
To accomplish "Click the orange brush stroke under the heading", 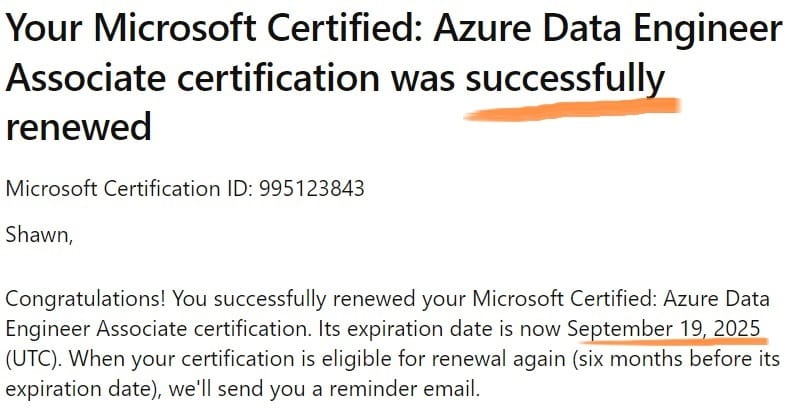I will tap(572, 110).
